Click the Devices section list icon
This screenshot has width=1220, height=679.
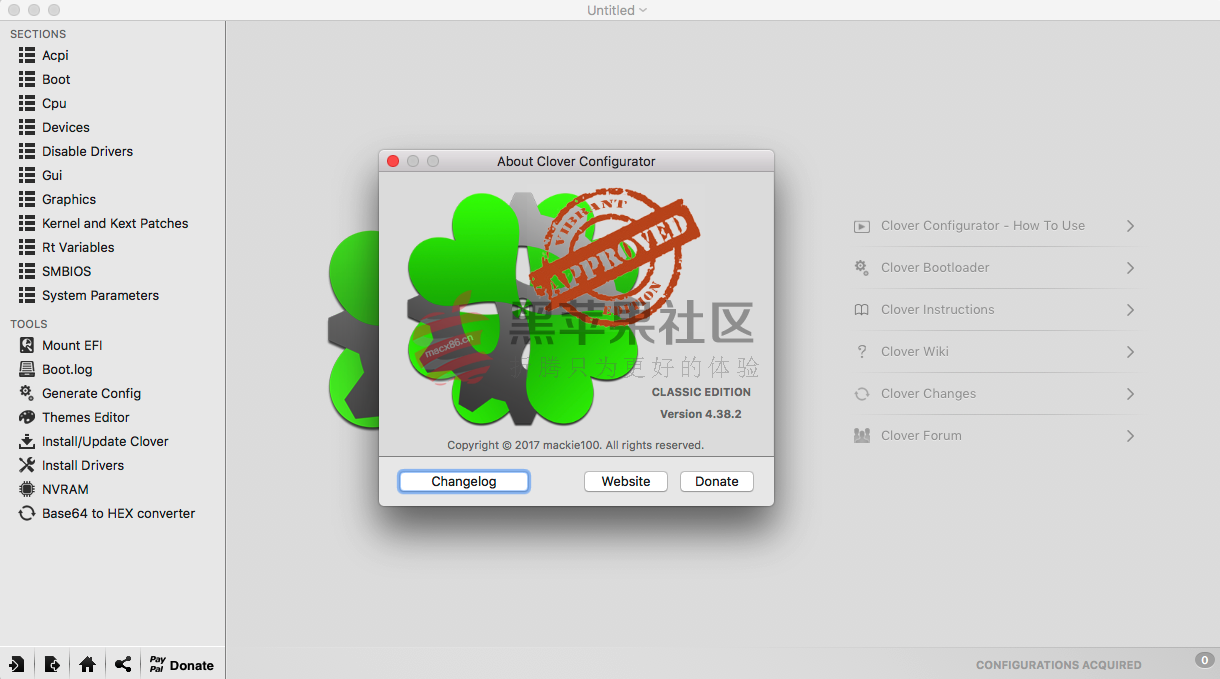tap(27, 127)
